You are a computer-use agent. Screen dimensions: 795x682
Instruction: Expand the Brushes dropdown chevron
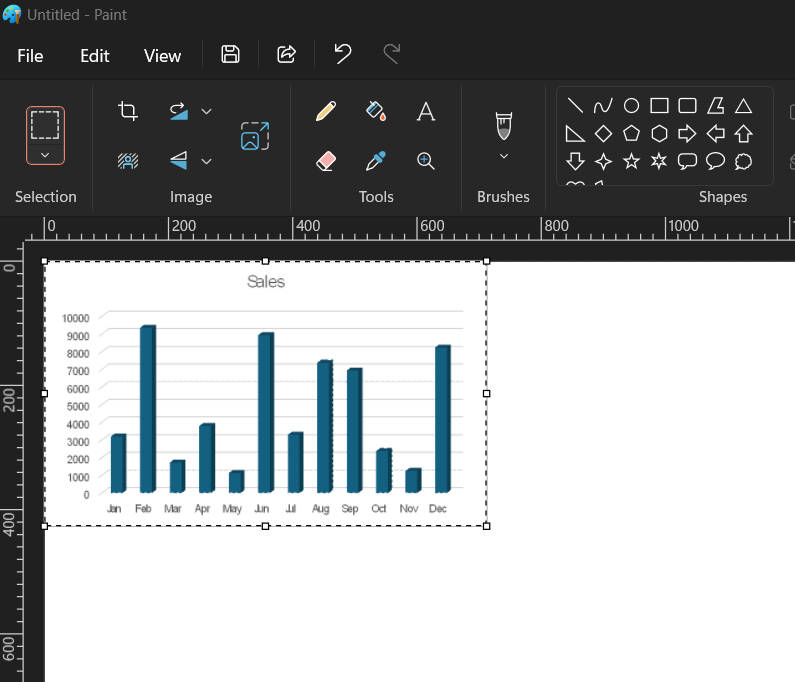504,156
